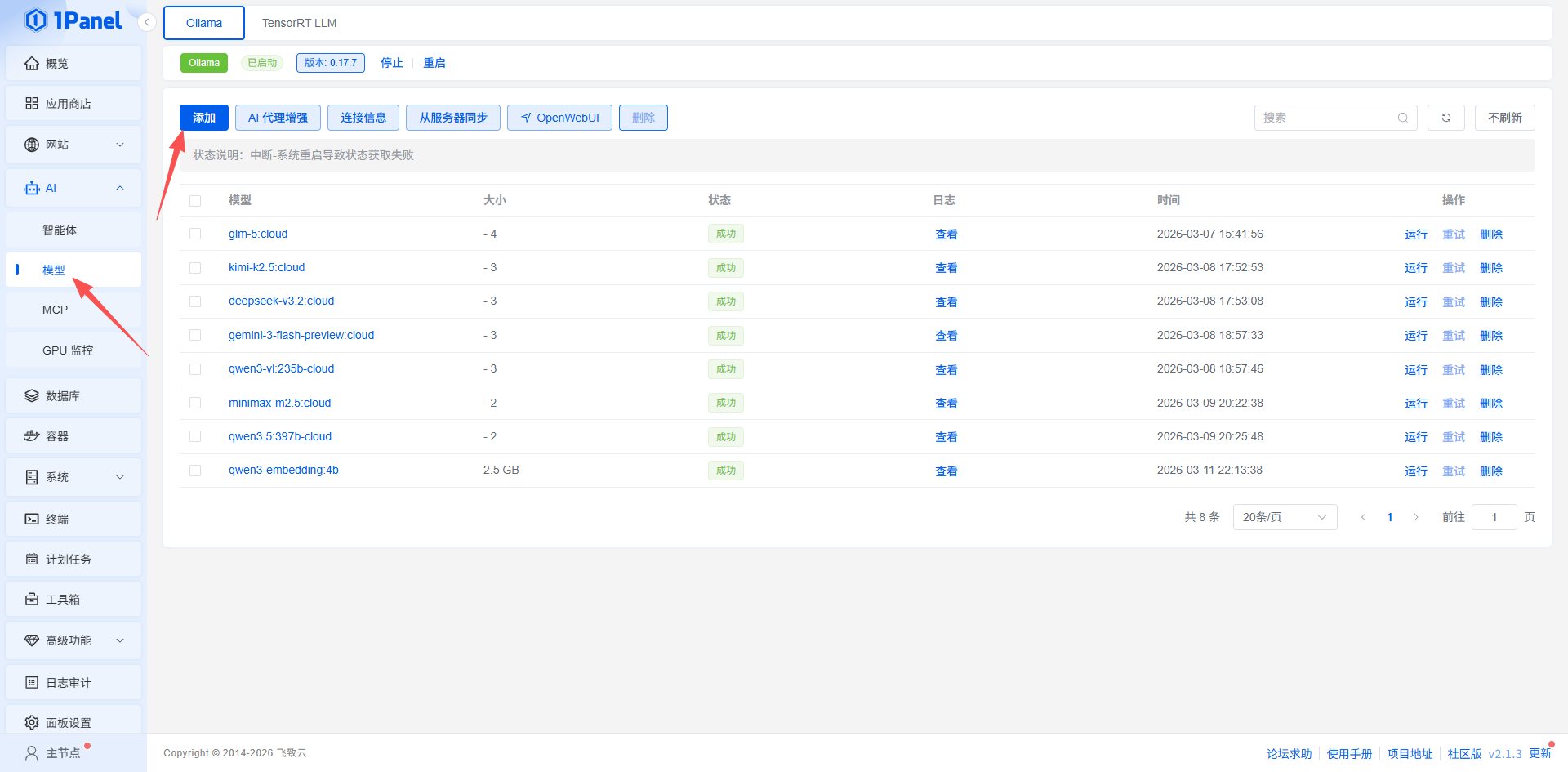
Task: Click 停止 to stop Ollama
Action: [392, 63]
